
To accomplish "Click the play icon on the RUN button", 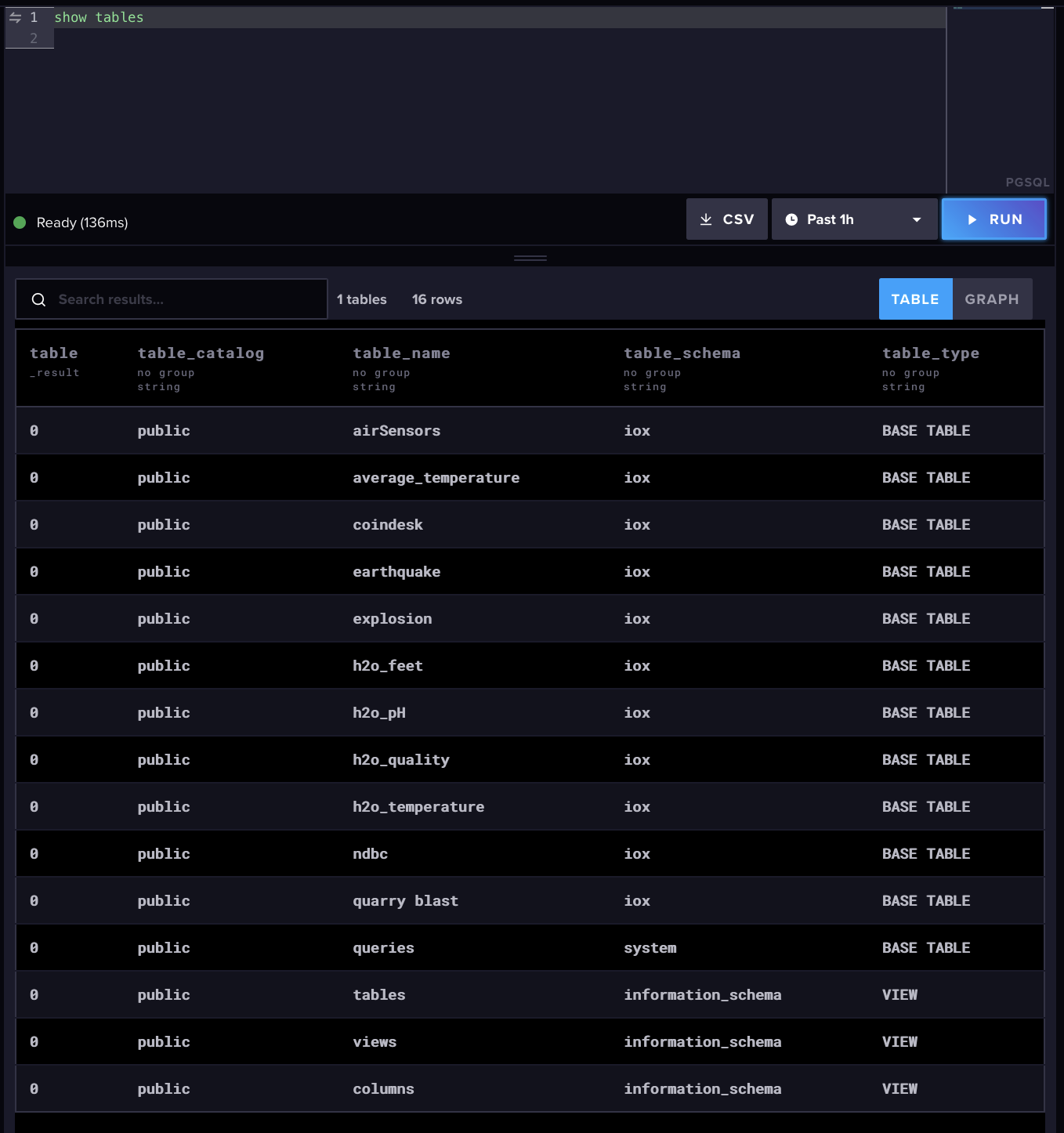I will 972,219.
